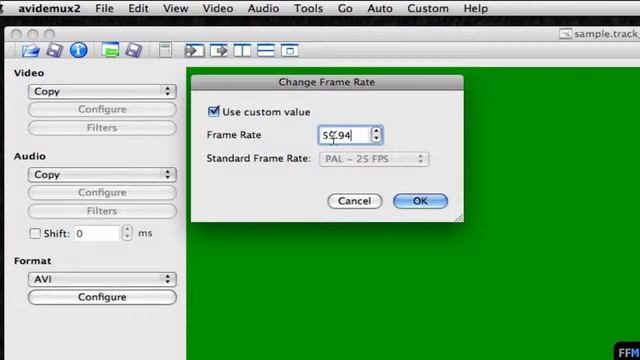Viewport: 640px width, 360px height.
Task: Click the Audio Filters button
Action: 102,211
